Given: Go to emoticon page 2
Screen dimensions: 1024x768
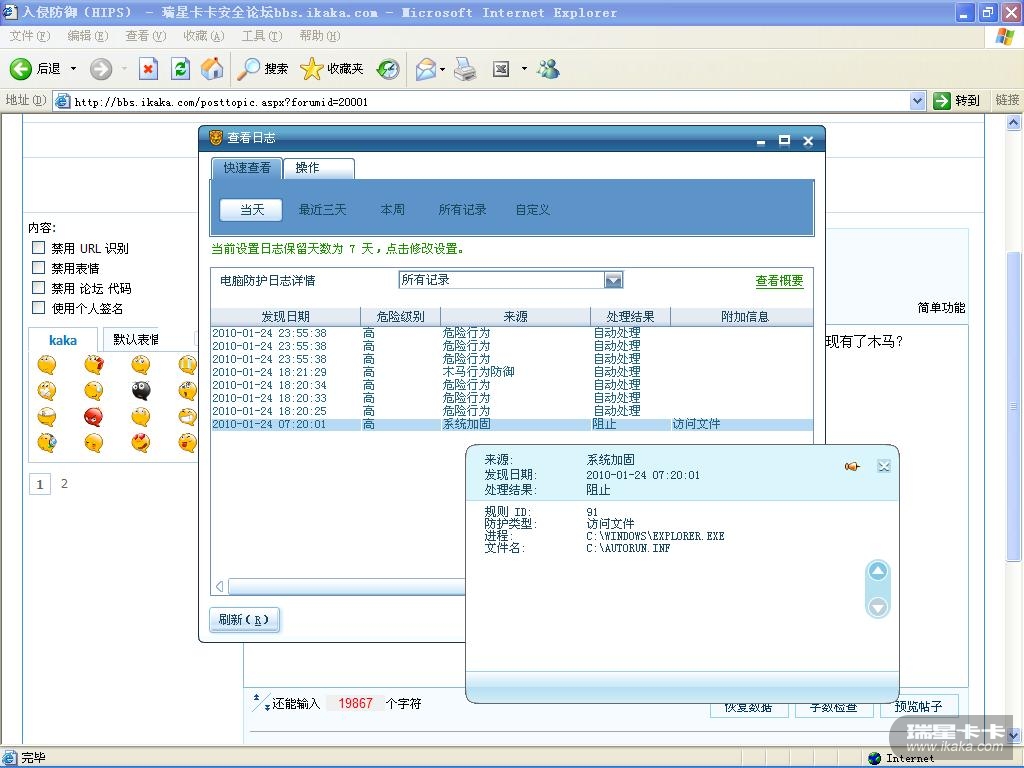Looking at the screenshot, I should tap(64, 483).
